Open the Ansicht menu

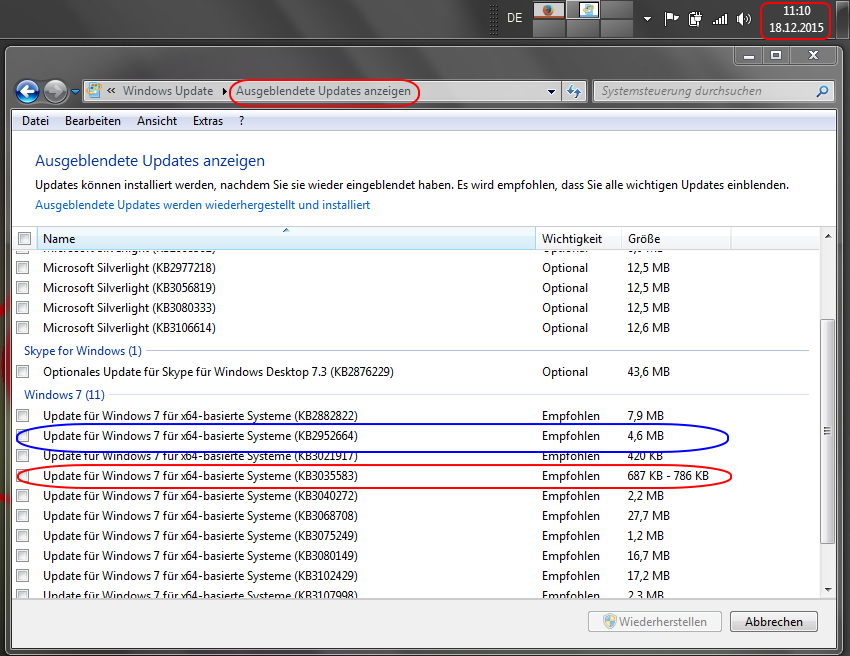tap(157, 121)
